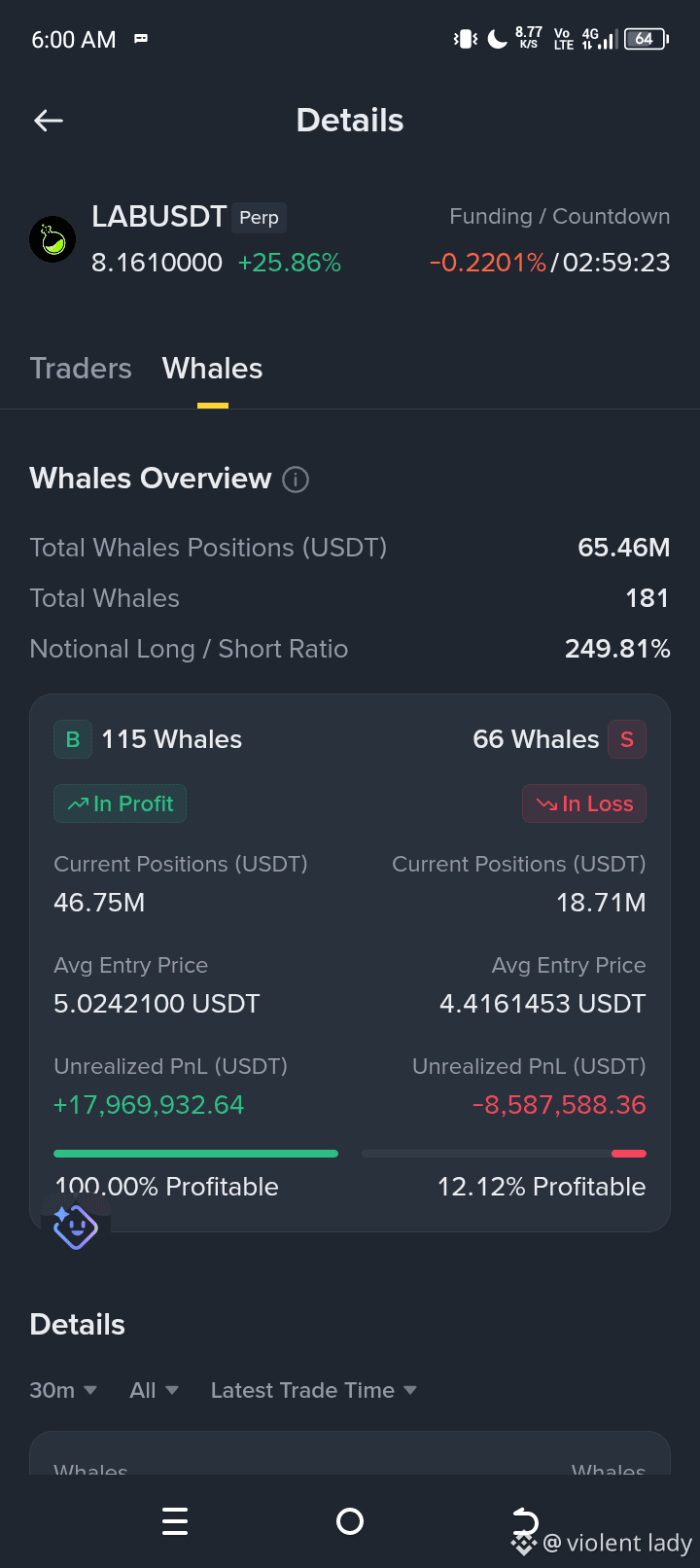The height and width of the screenshot is (1568, 700).
Task: Tap the green 100% profitable progress bar
Action: pyautogui.click(x=195, y=1154)
